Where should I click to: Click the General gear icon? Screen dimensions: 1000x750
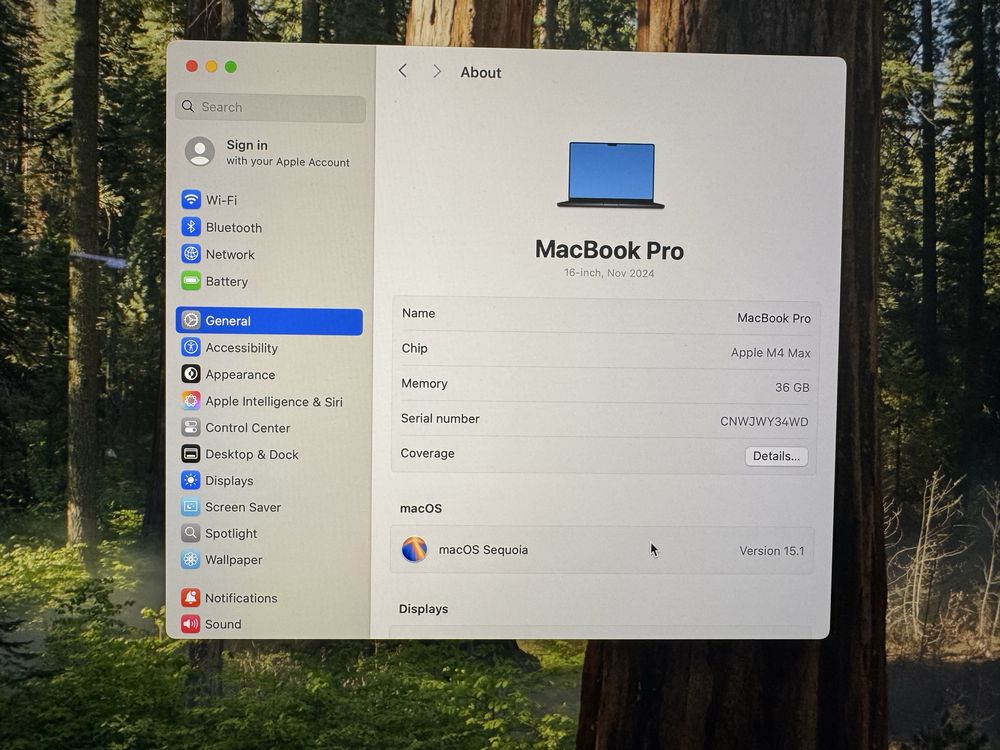(x=191, y=320)
